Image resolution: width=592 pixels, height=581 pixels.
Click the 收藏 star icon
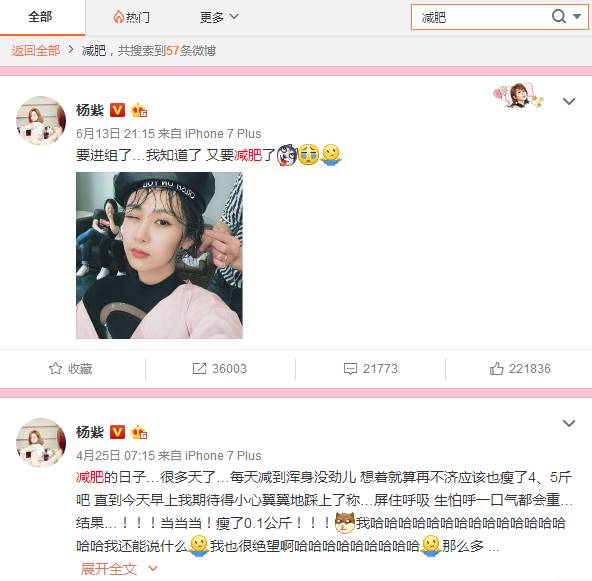(56, 368)
